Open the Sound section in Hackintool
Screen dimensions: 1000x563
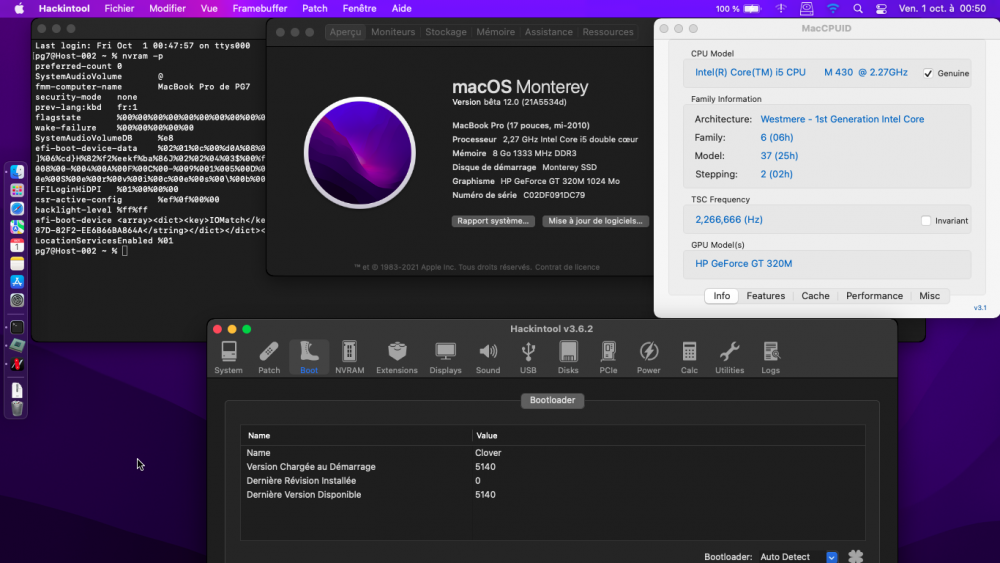point(488,357)
